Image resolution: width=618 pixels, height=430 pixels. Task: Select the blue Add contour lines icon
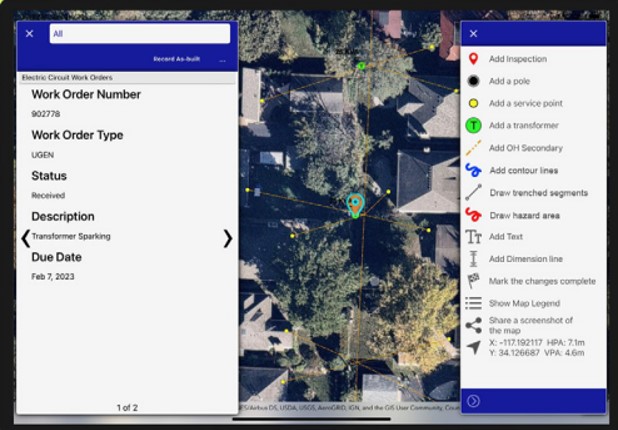click(473, 170)
